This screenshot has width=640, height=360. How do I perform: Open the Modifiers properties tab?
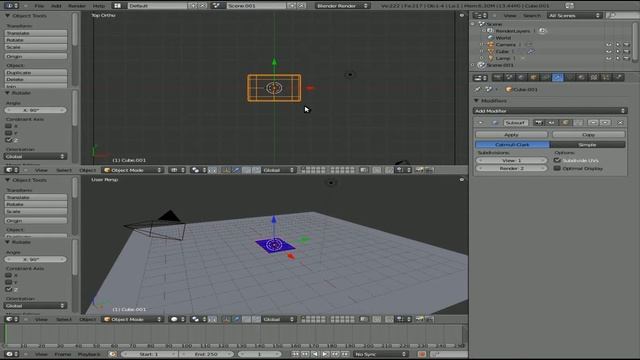click(558, 77)
